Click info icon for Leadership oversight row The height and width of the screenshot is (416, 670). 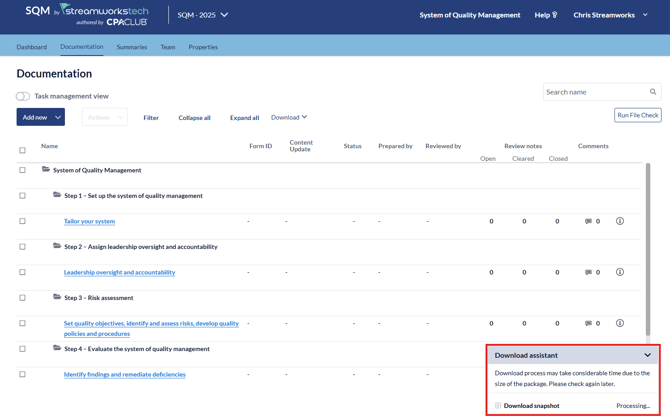tap(620, 272)
